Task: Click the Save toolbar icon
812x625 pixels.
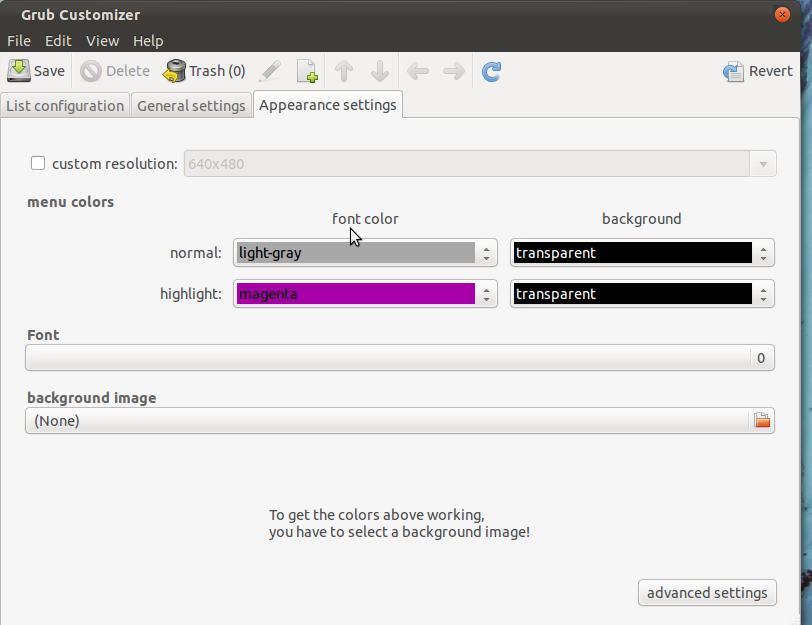Action: click(x=19, y=71)
